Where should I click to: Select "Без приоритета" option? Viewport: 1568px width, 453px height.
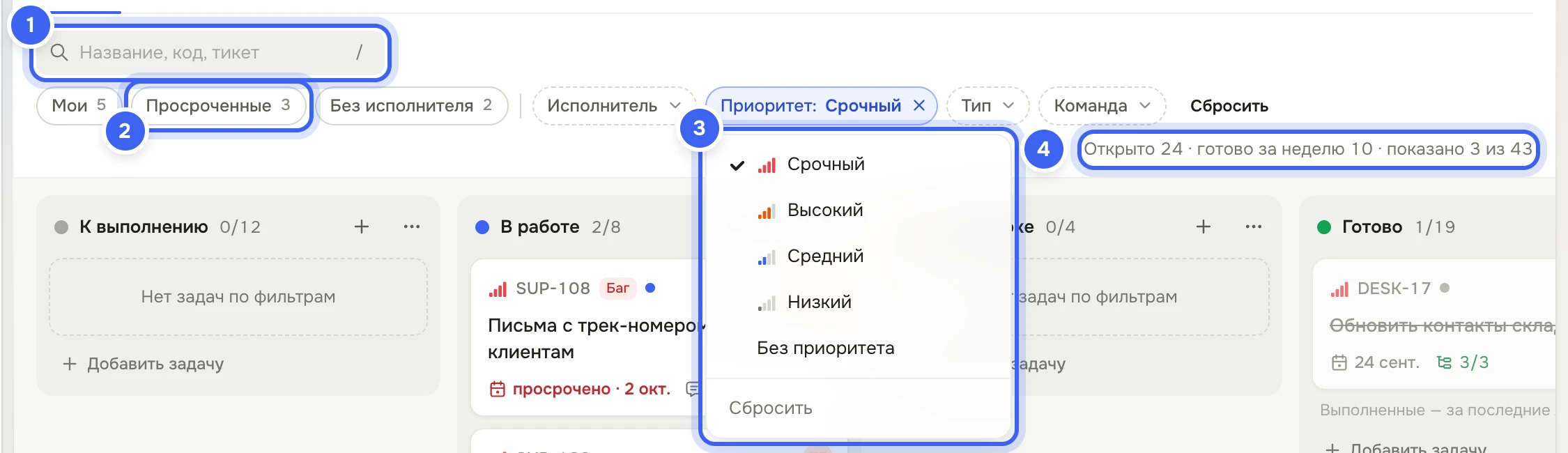tap(858, 348)
